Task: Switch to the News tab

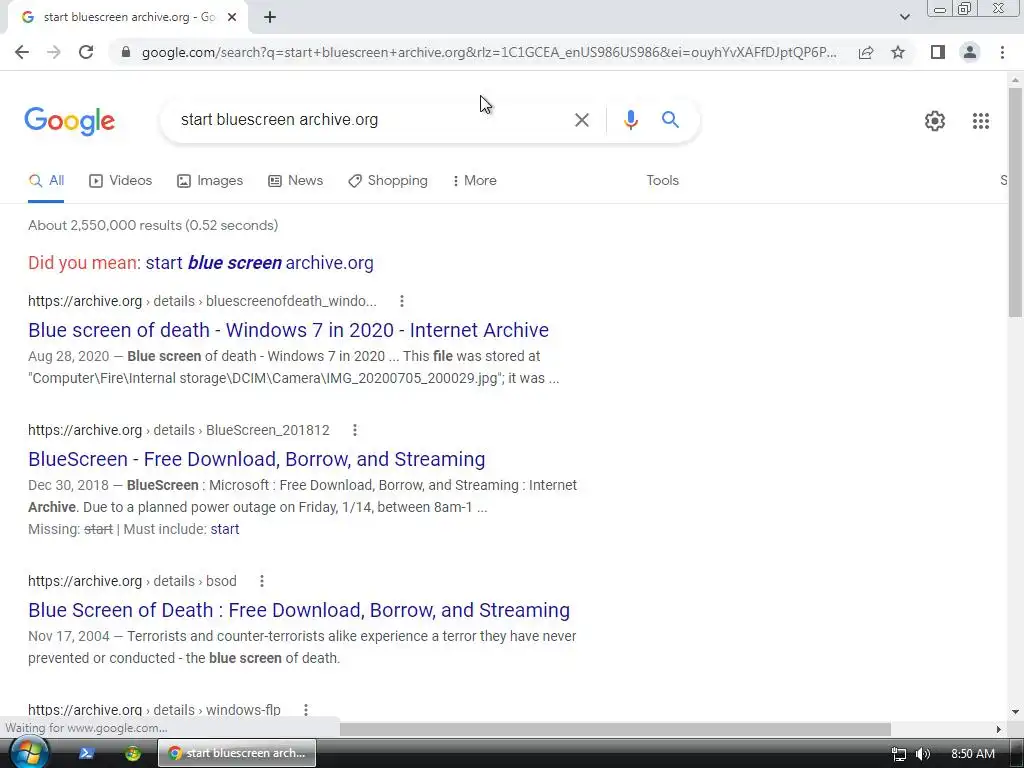Action: point(296,181)
